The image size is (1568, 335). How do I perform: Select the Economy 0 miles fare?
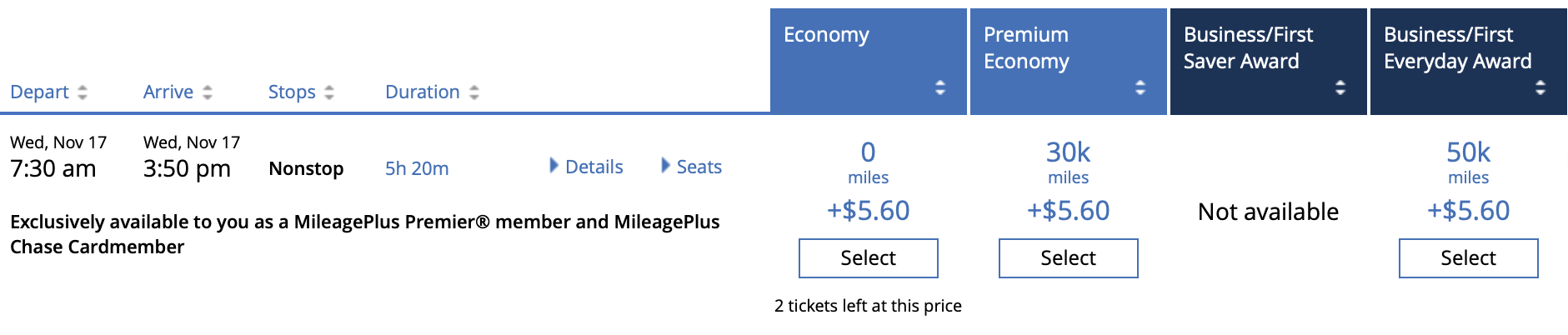868,258
